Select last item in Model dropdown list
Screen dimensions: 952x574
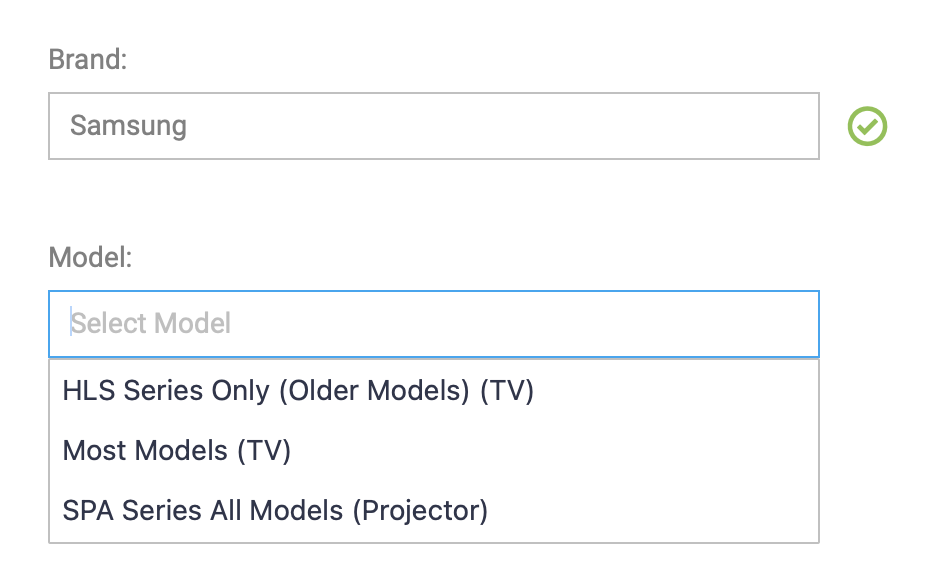coord(275,511)
